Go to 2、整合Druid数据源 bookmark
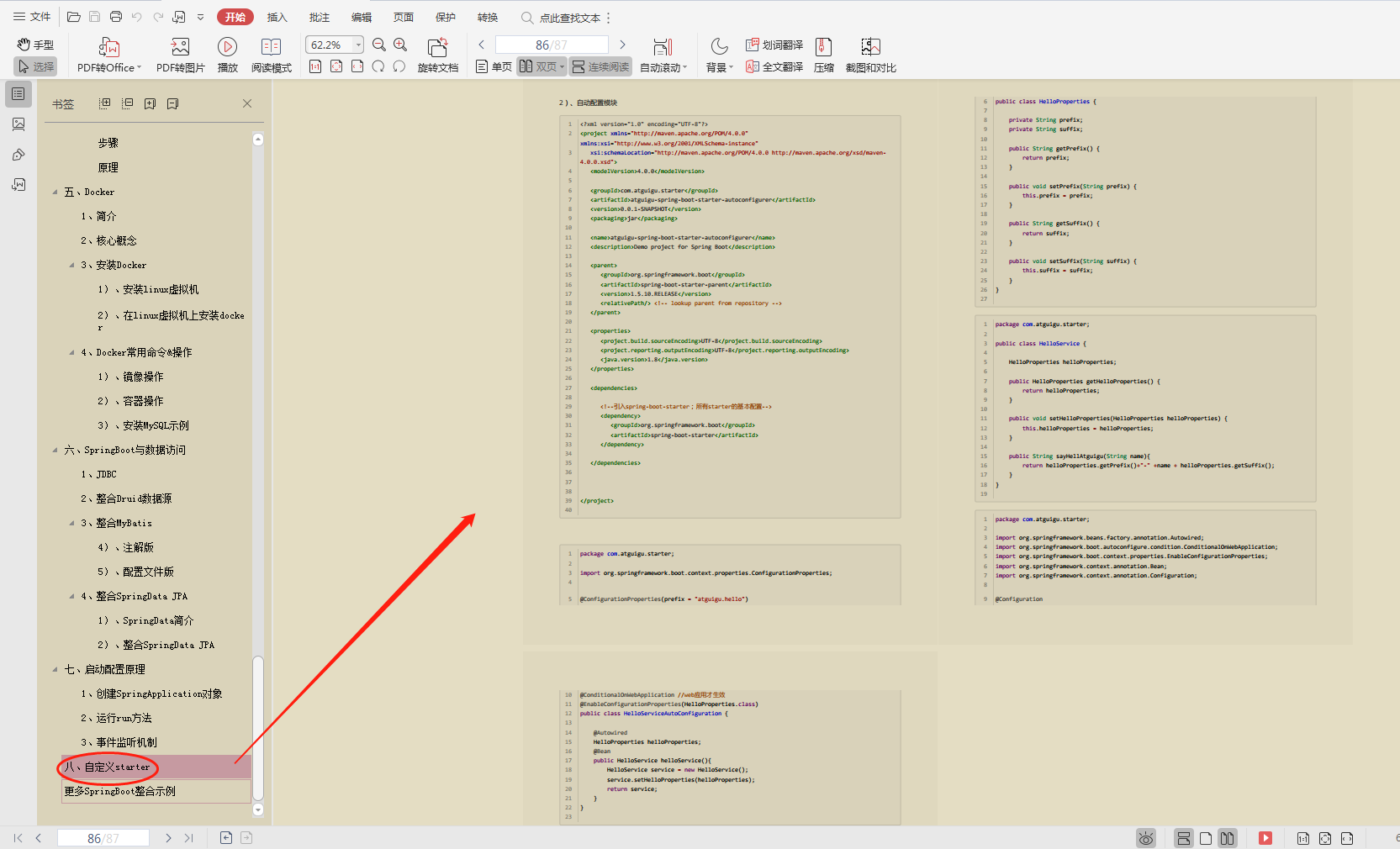 [126, 498]
